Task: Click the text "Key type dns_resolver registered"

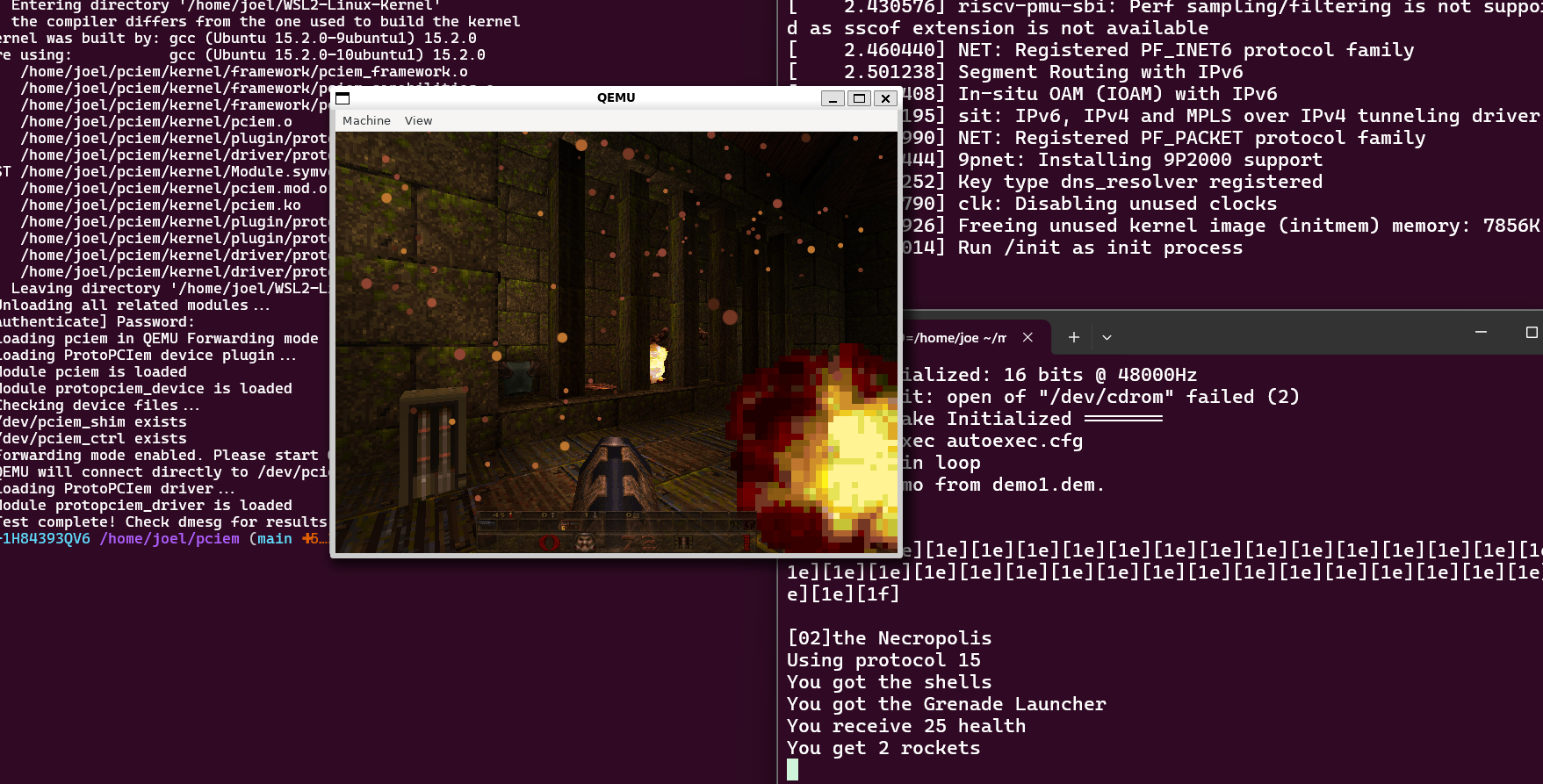Action: (x=1141, y=182)
